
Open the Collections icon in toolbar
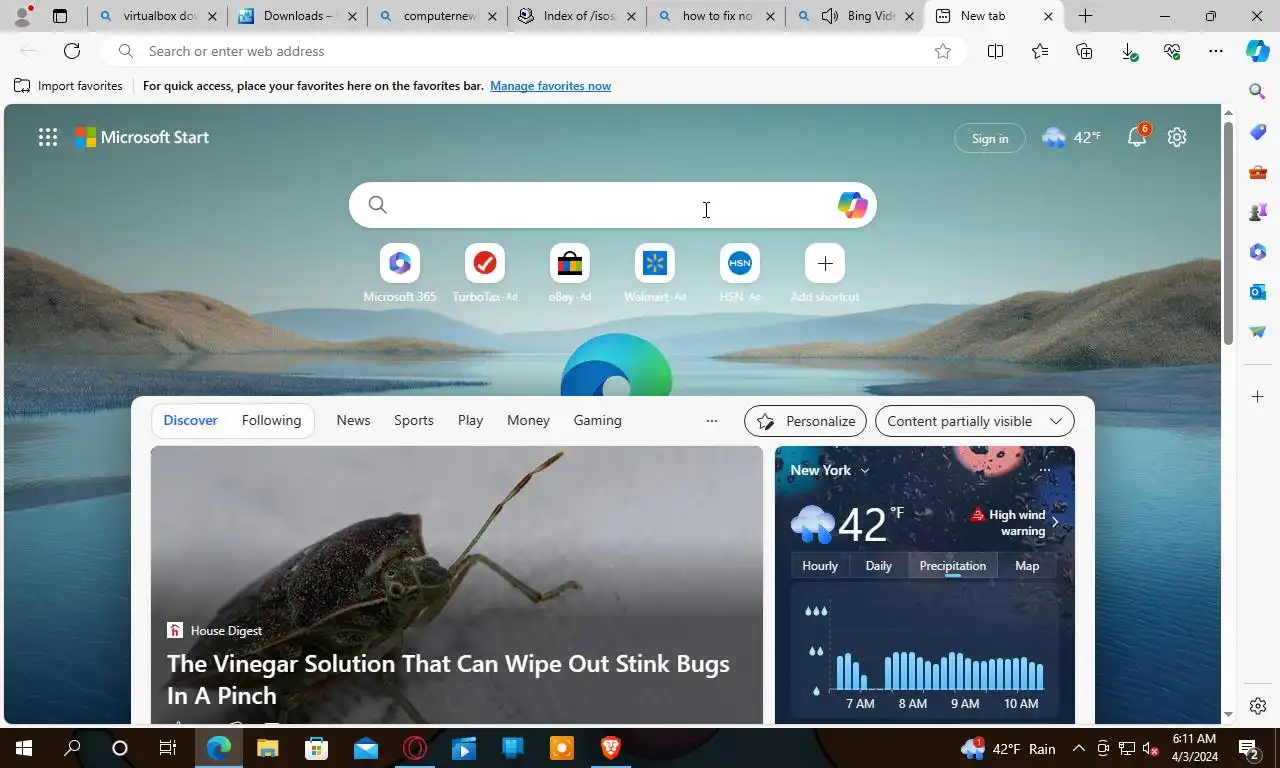coord(1084,51)
